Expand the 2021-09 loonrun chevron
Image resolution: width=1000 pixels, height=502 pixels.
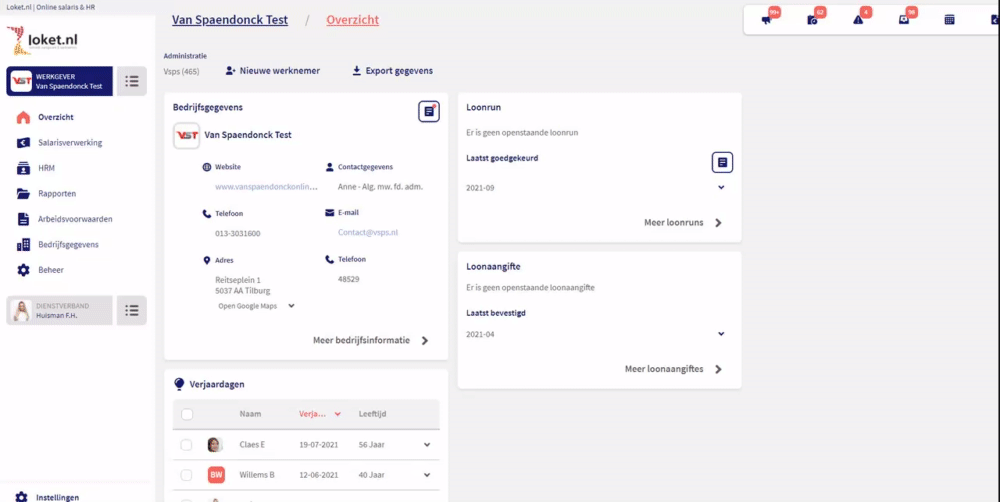pos(721,188)
